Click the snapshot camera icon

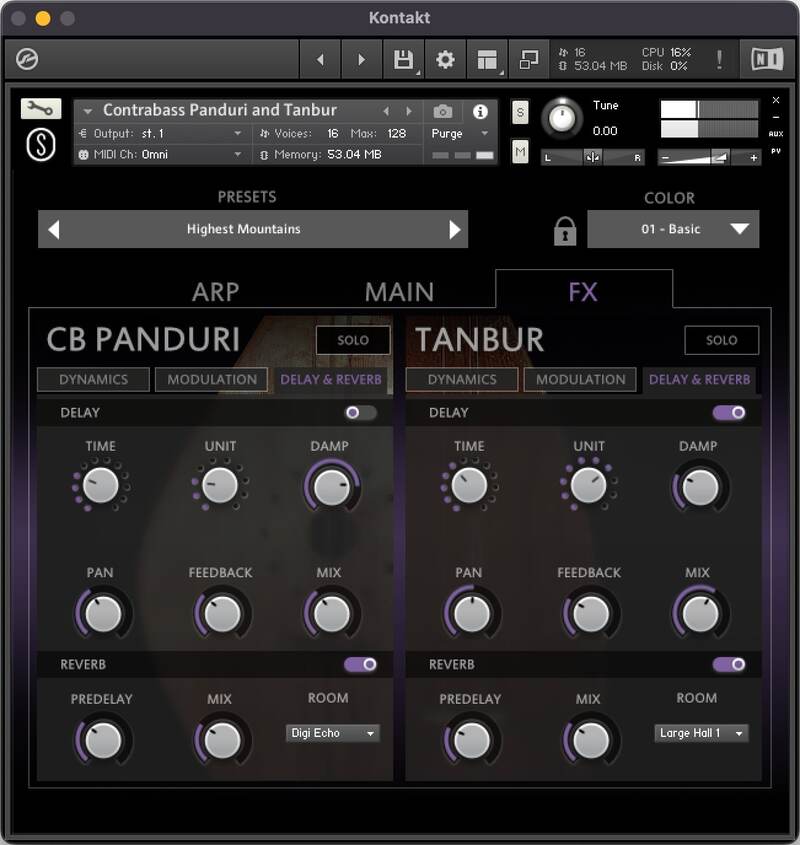(441, 111)
